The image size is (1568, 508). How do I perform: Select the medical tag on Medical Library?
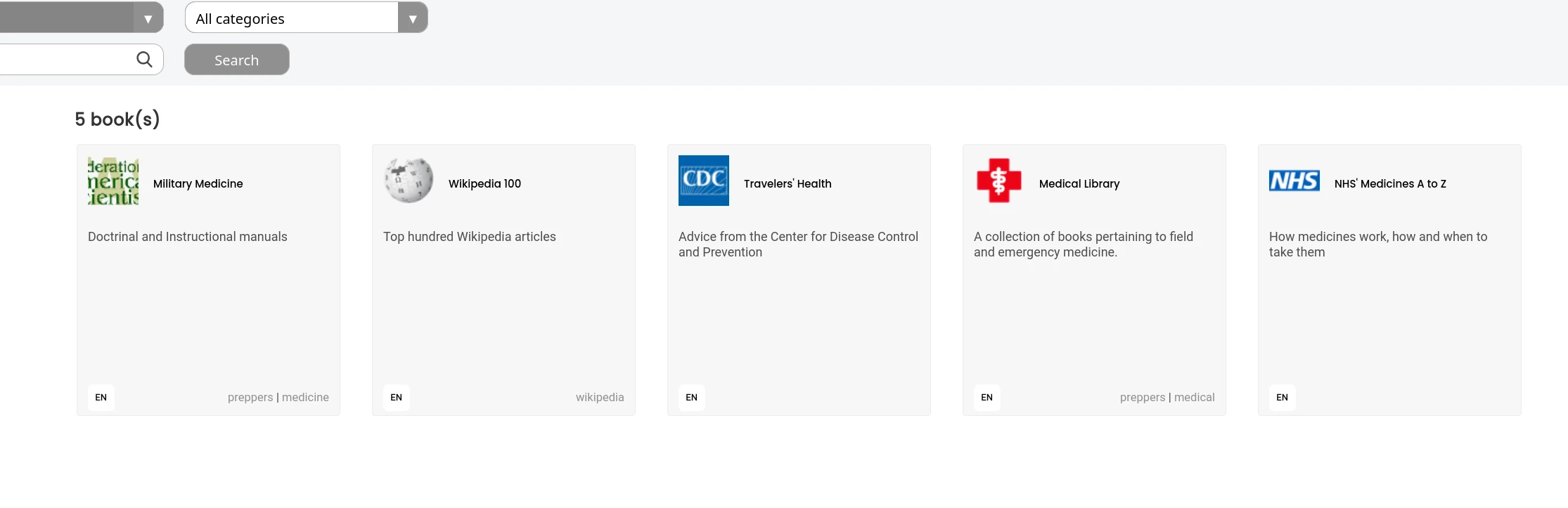(1194, 398)
